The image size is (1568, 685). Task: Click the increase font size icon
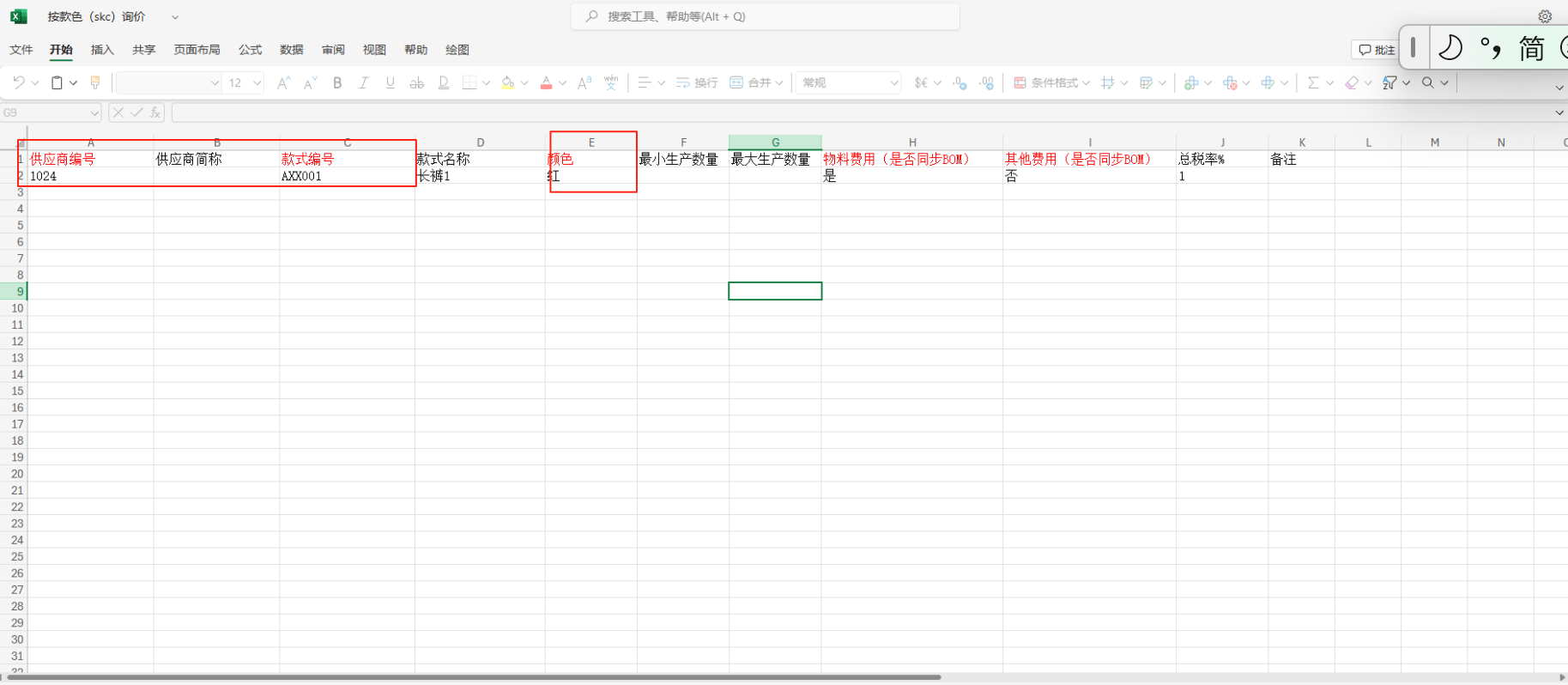(283, 82)
